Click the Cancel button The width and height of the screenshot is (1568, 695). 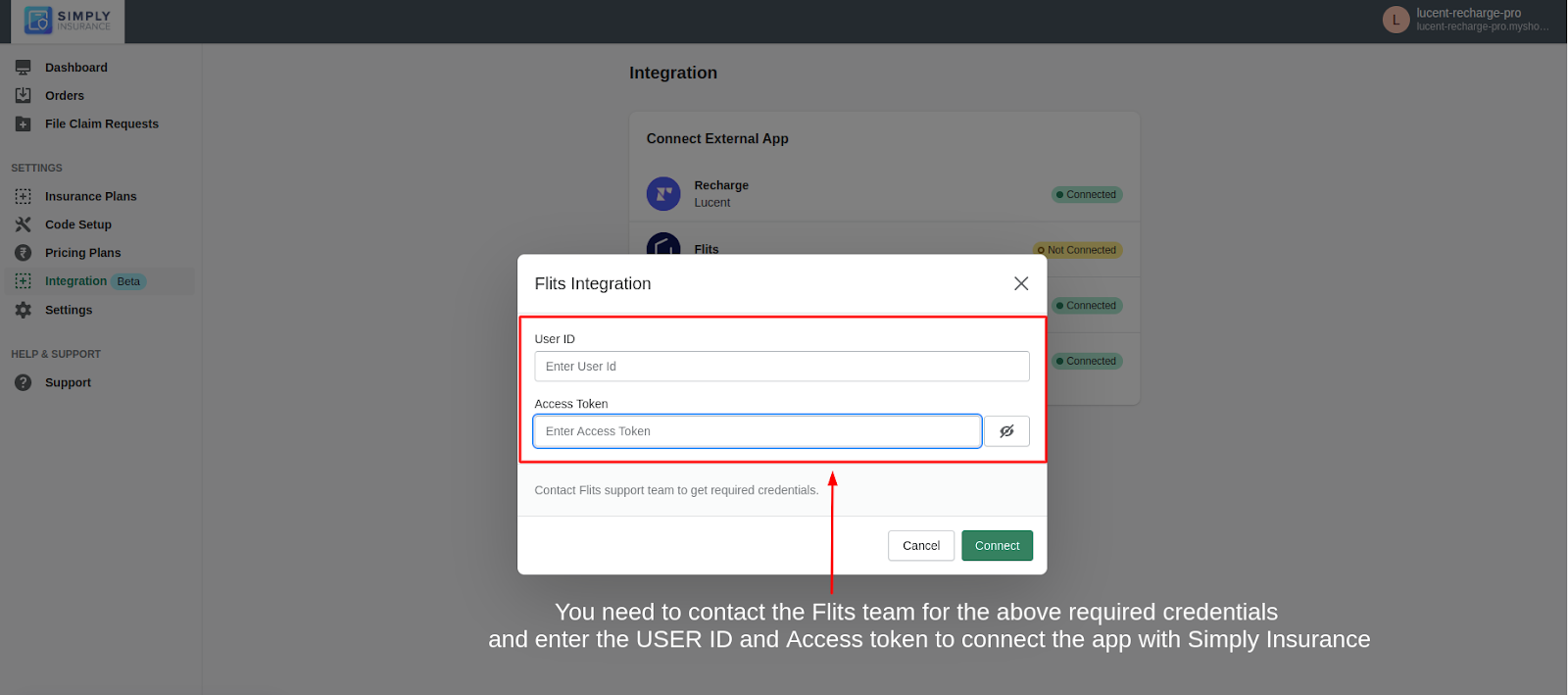pos(921,546)
